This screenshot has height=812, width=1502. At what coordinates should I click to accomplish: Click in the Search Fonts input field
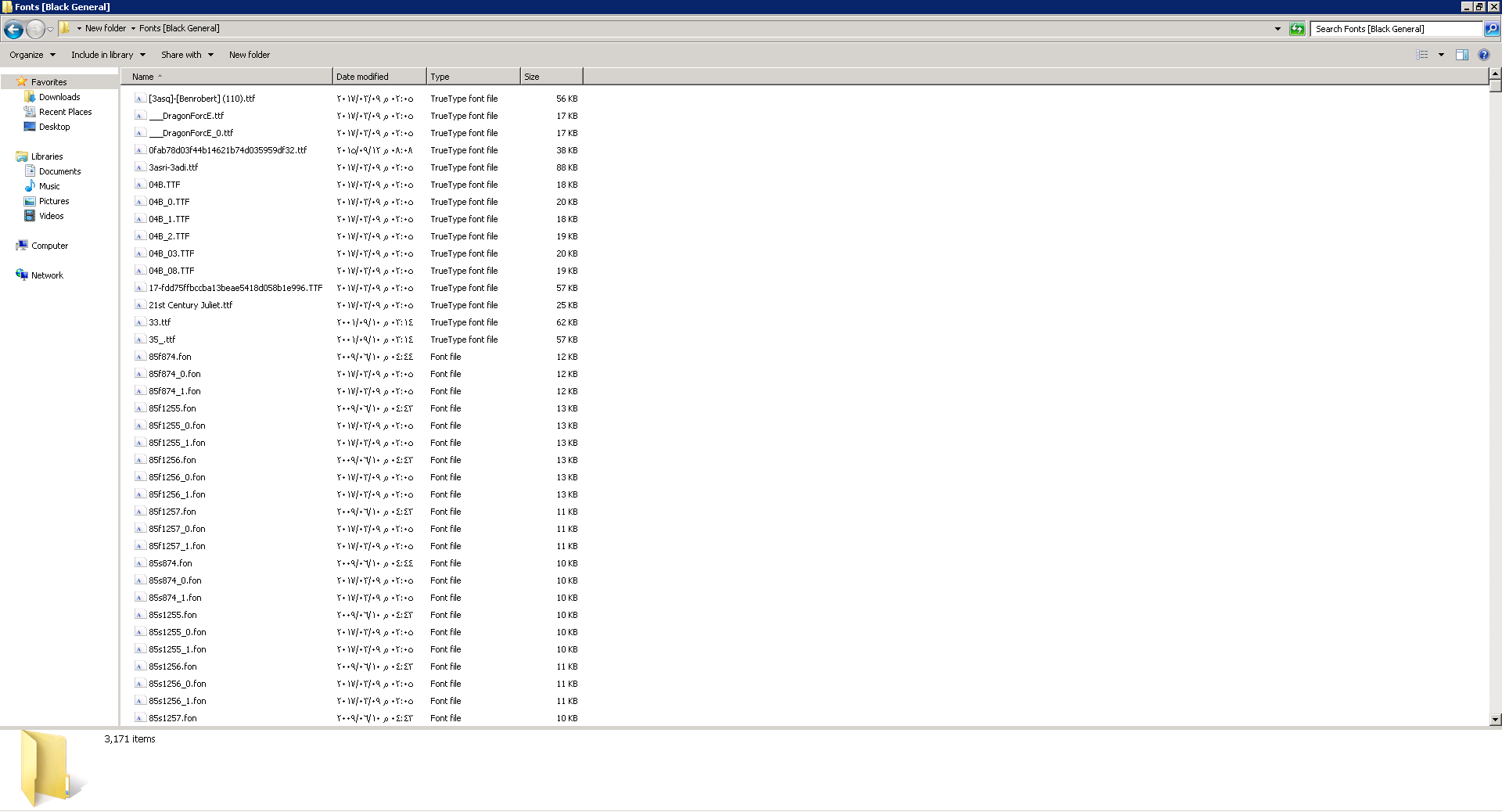pyautogui.click(x=1396, y=29)
